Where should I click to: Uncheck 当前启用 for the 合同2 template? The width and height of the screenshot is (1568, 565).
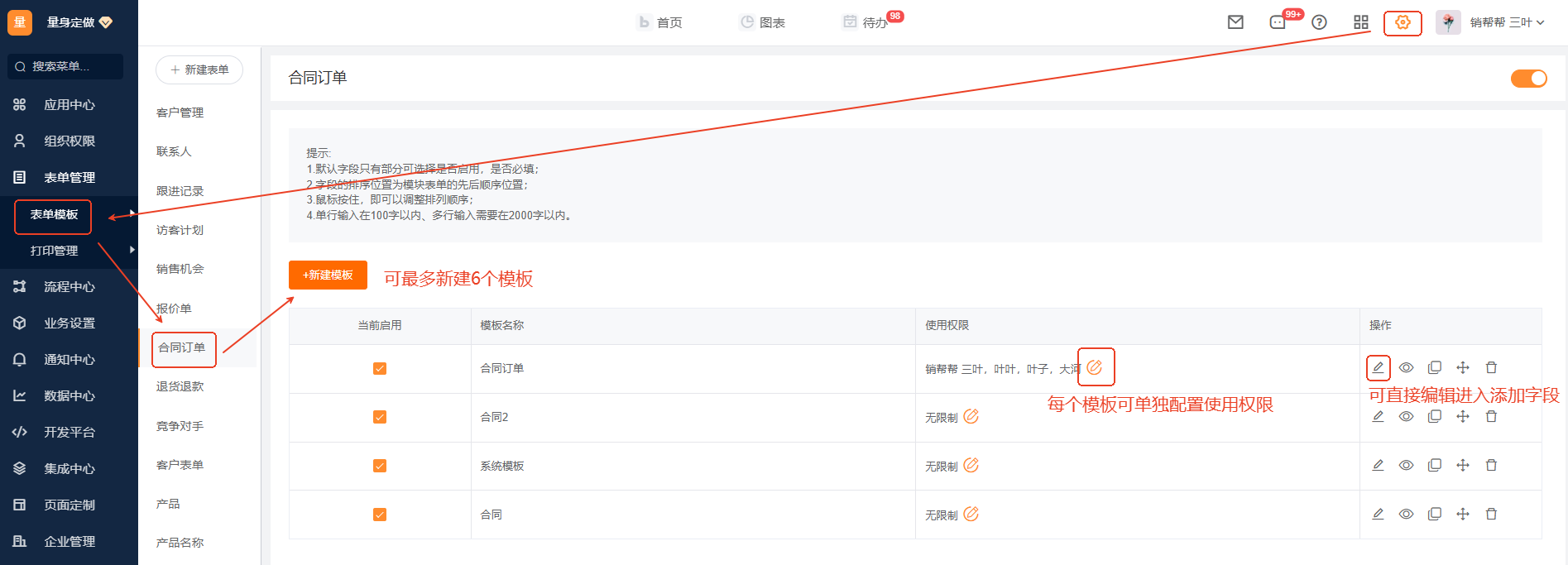380,418
